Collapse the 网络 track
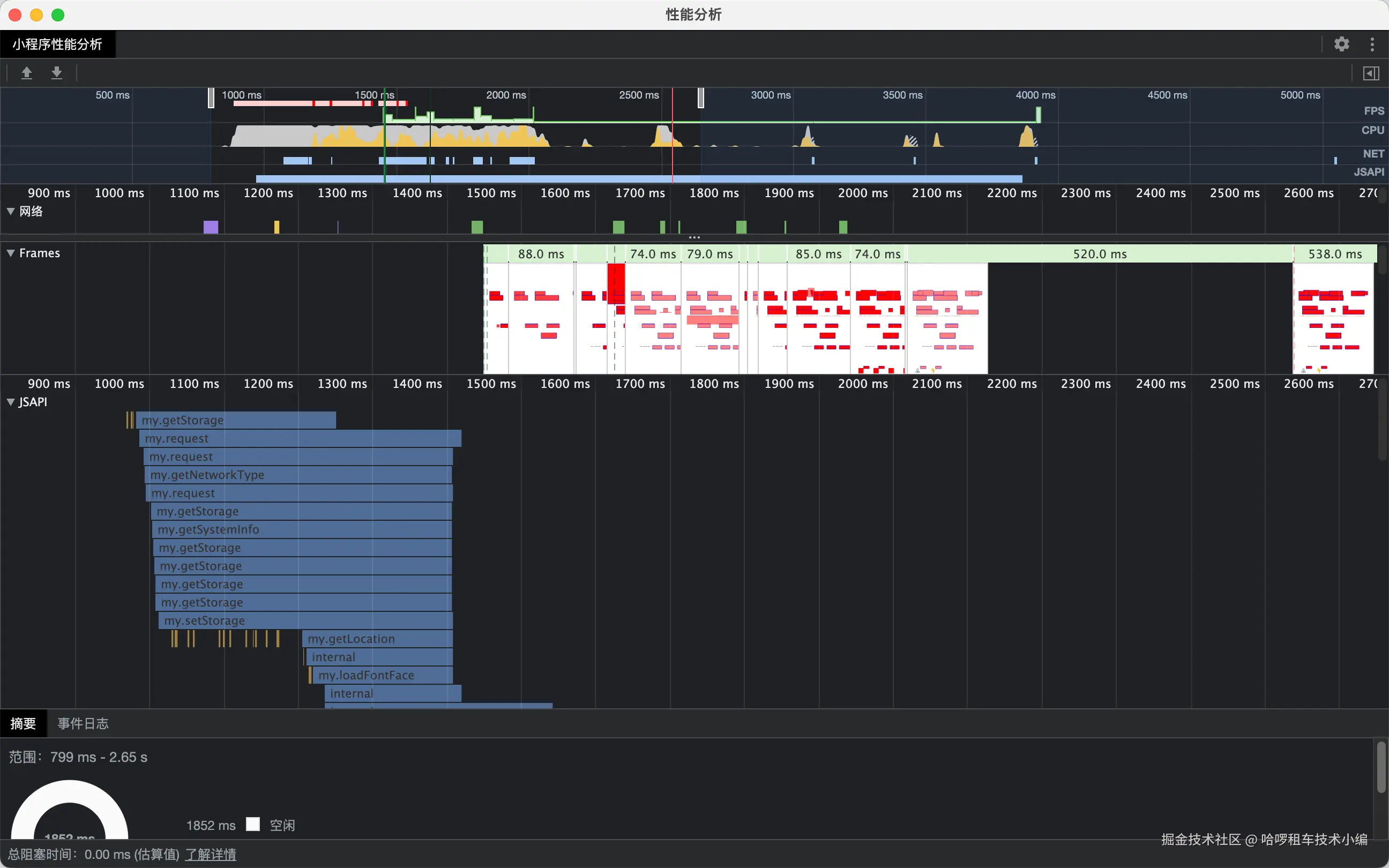 click(10, 211)
